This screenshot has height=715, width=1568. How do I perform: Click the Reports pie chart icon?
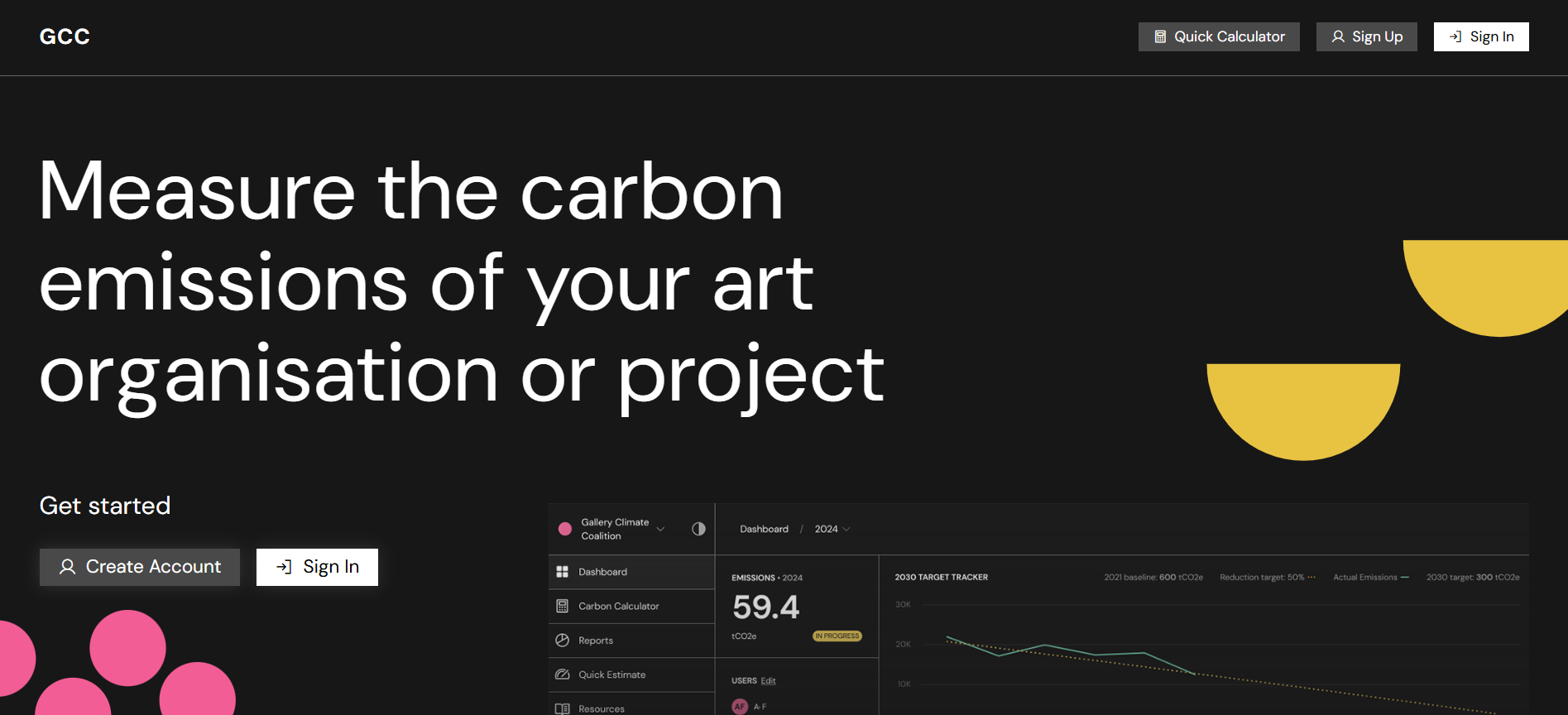pyautogui.click(x=563, y=641)
